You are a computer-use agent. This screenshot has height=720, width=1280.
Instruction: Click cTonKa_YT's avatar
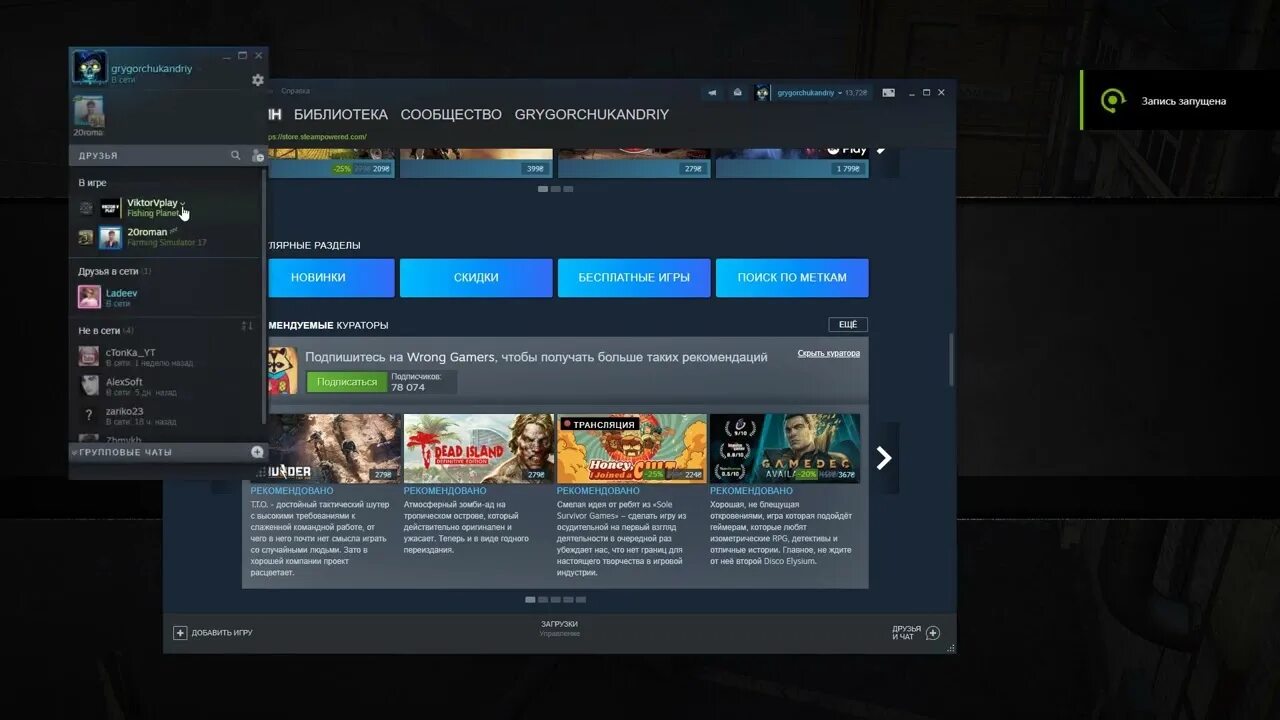[89, 356]
